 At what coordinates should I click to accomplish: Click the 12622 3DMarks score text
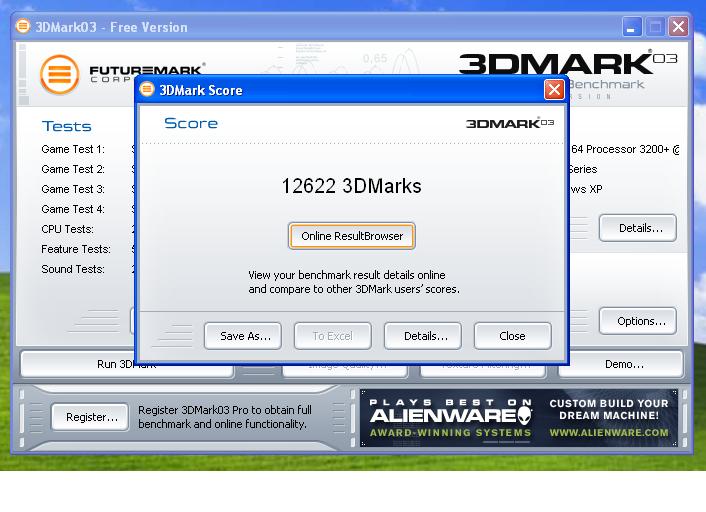pos(351,186)
